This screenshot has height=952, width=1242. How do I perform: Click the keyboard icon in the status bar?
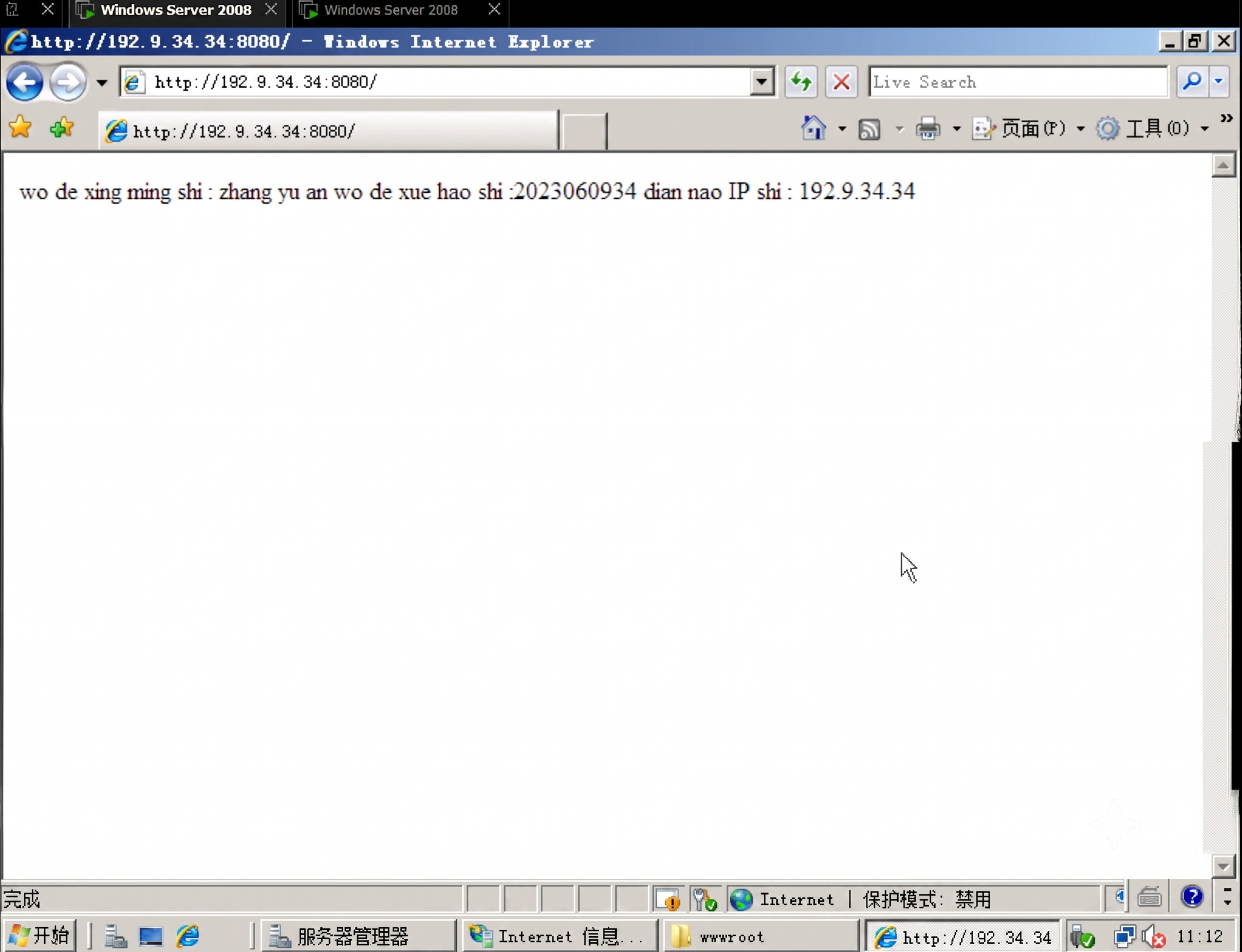[1150, 898]
